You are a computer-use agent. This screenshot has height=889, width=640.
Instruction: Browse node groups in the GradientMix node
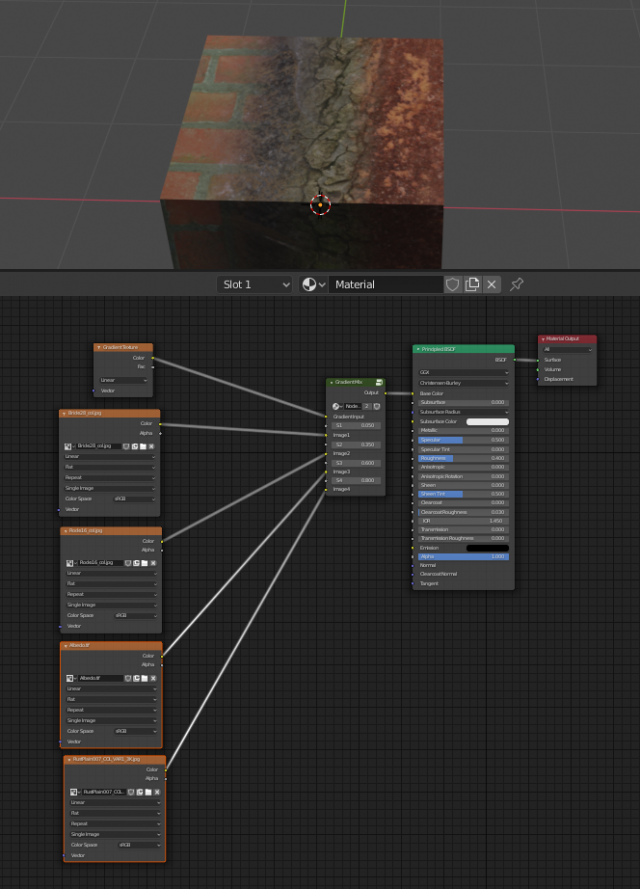coord(337,407)
